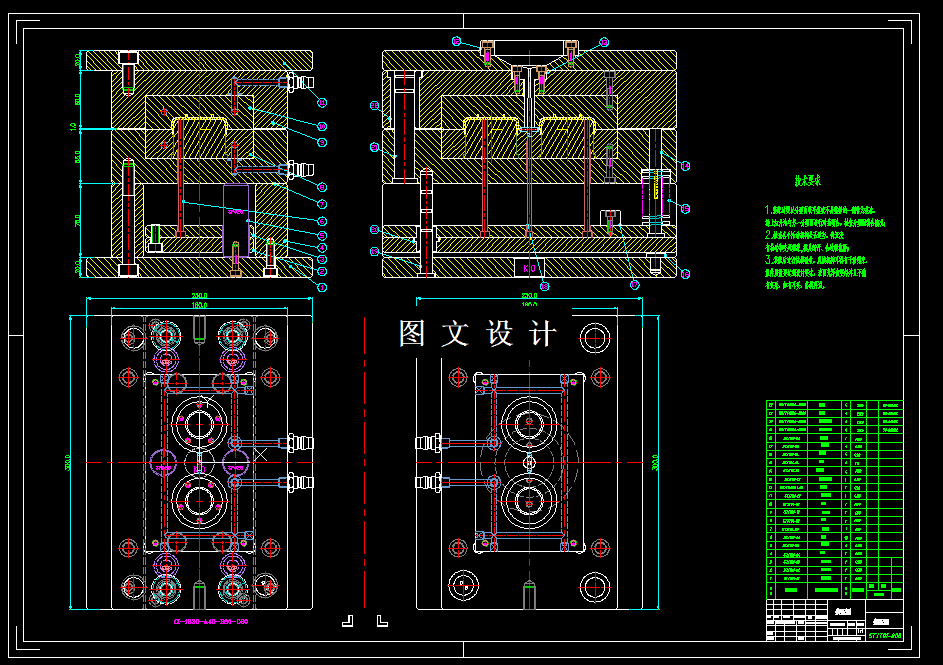Select part balloon number 3
This screenshot has width=943, height=665.
(x=322, y=259)
